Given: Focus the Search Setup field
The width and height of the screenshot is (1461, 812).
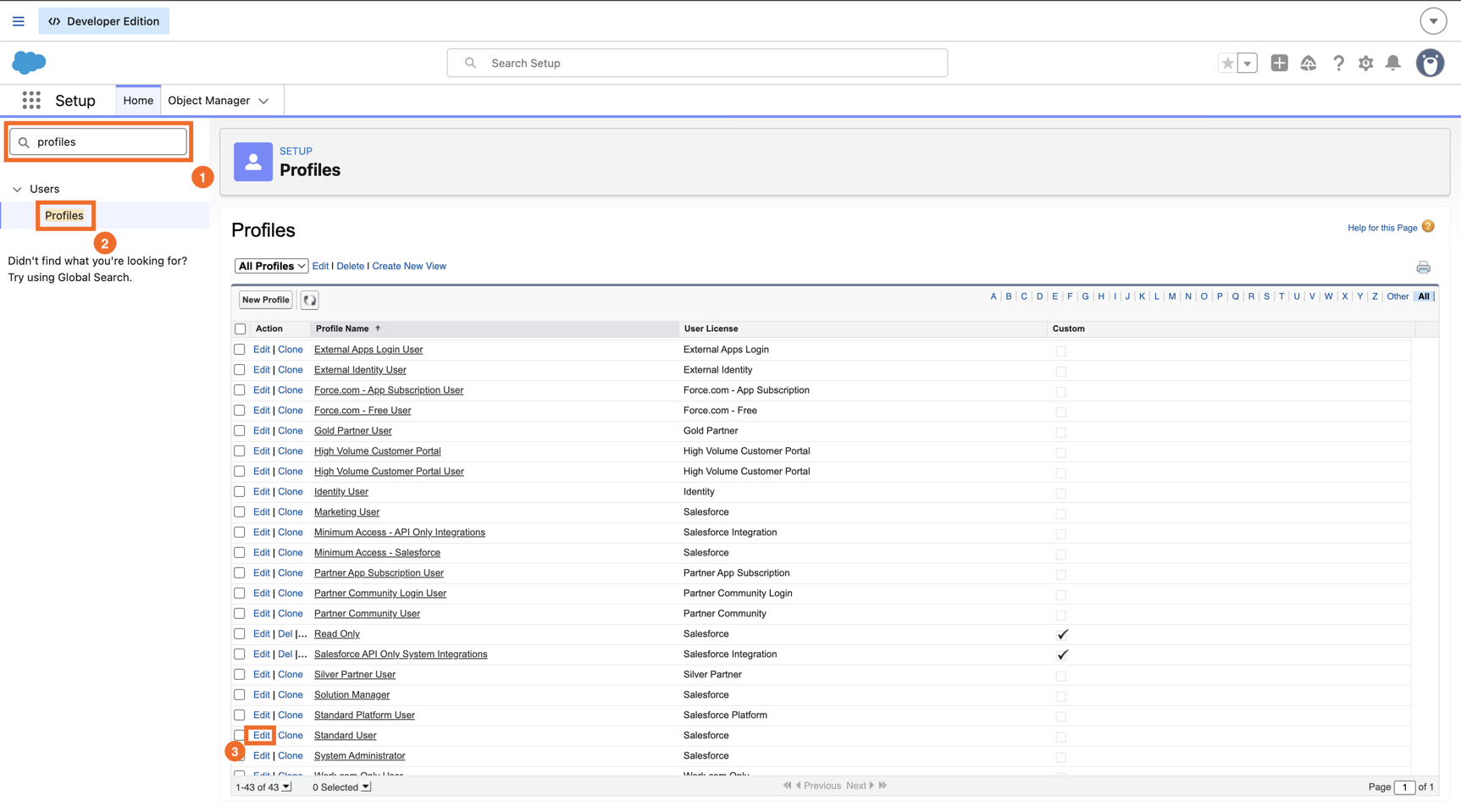Looking at the screenshot, I should coord(697,63).
